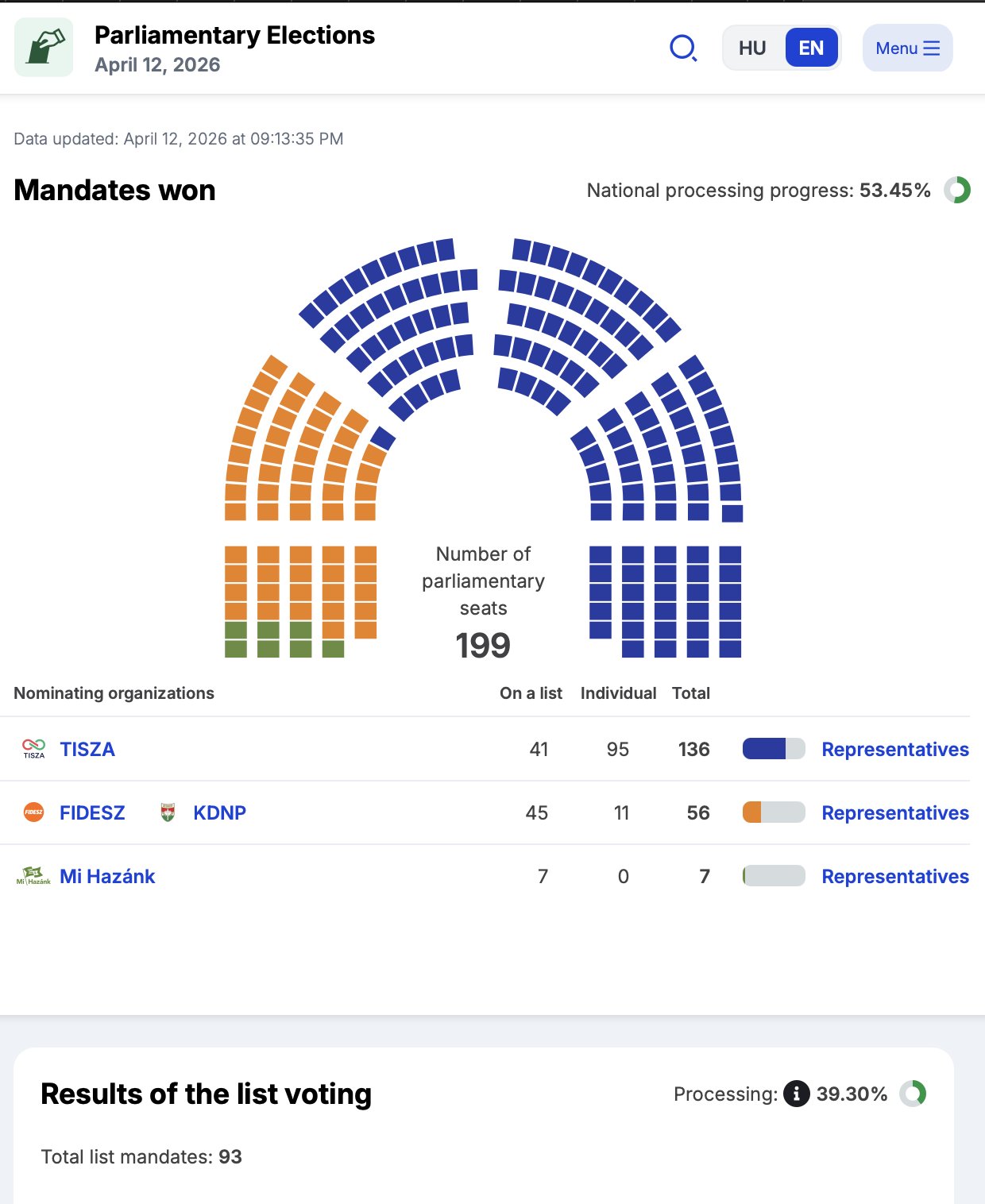View Mi Hazánk Representatives list

pos(895,876)
